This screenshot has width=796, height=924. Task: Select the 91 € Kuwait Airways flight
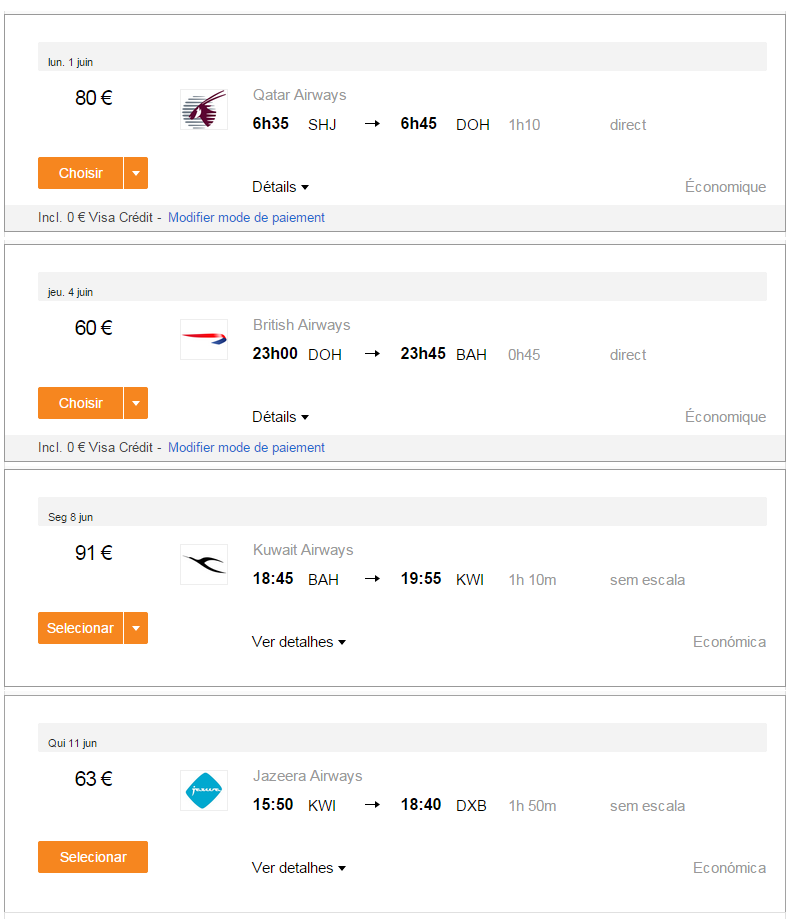(x=81, y=628)
